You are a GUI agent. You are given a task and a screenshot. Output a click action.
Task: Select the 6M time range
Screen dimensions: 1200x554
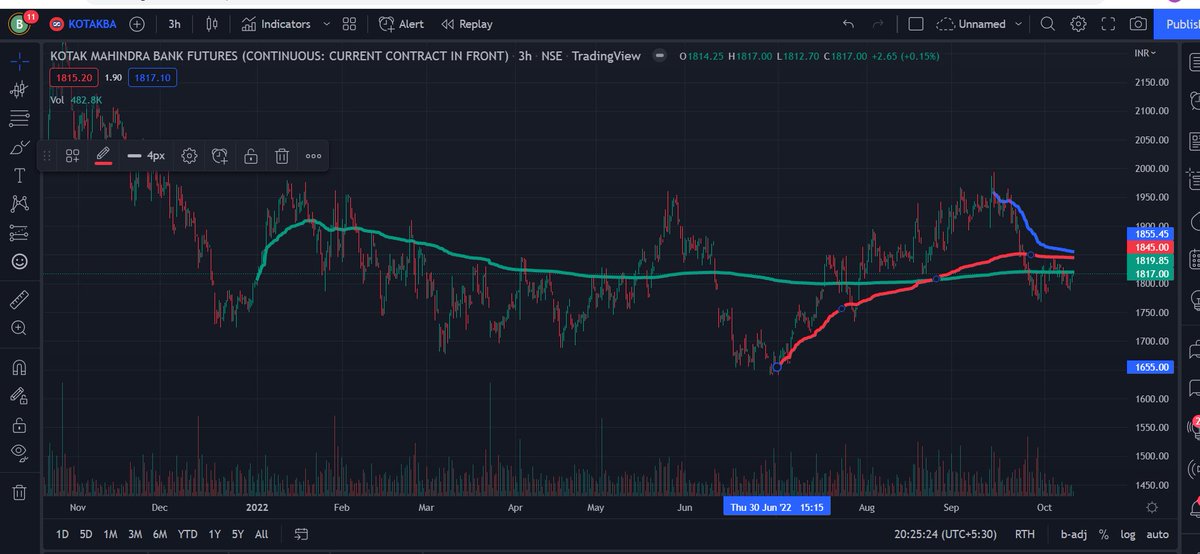tap(160, 534)
